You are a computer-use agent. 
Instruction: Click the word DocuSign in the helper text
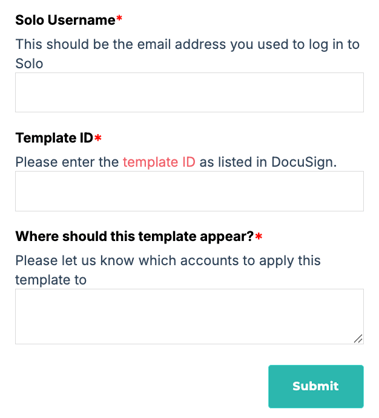pyautogui.click(x=302, y=162)
